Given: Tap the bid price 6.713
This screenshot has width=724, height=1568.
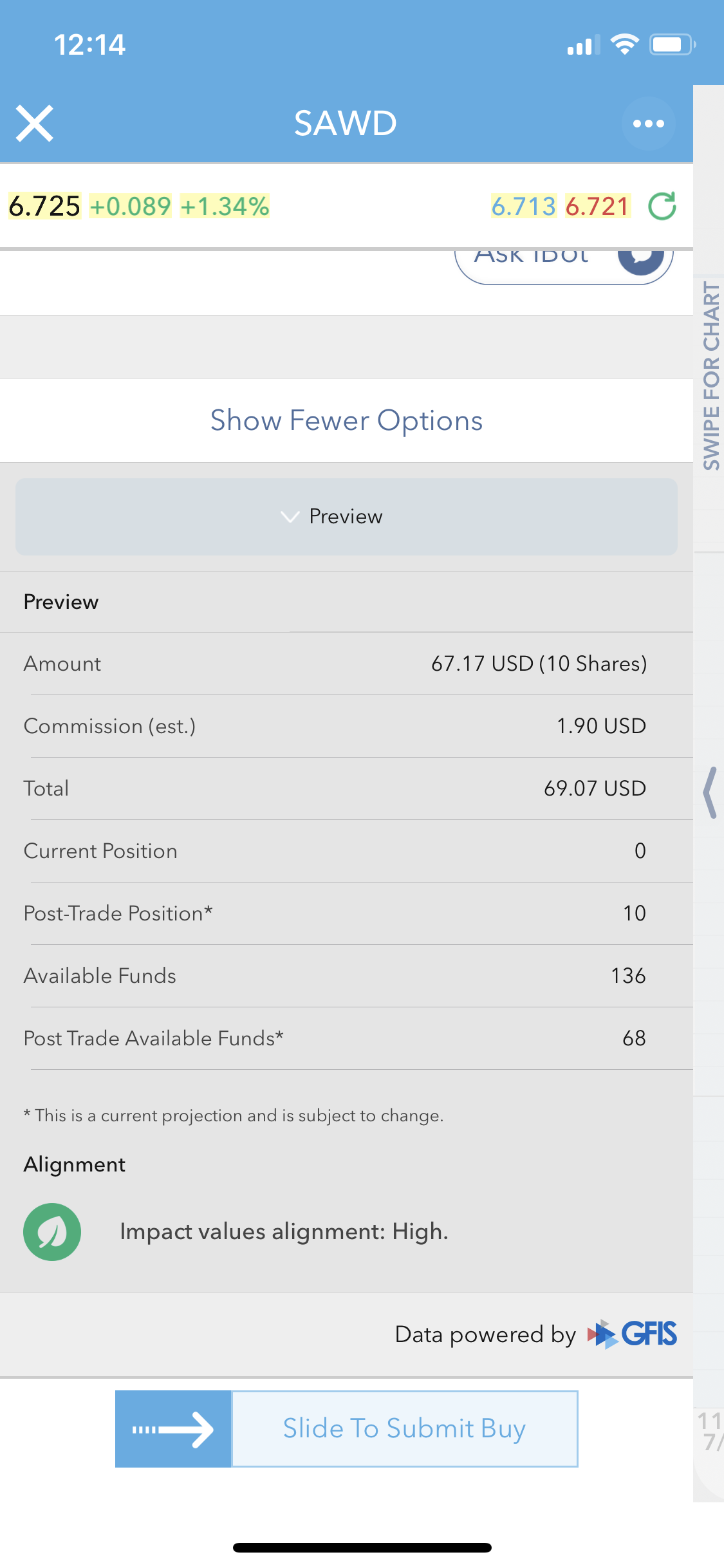Looking at the screenshot, I should coord(523,206).
